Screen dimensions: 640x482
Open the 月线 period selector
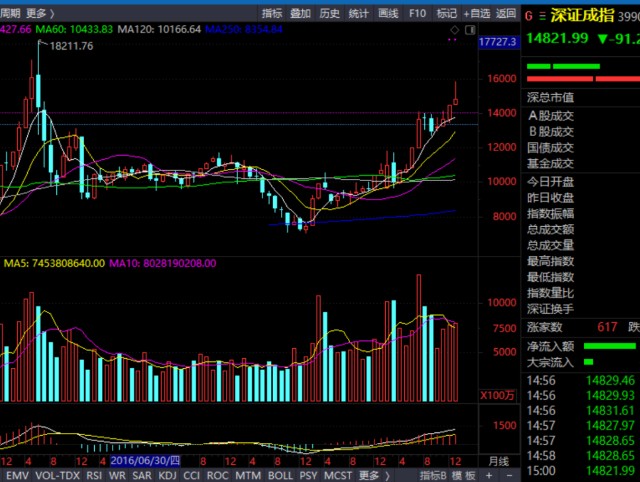[498, 460]
